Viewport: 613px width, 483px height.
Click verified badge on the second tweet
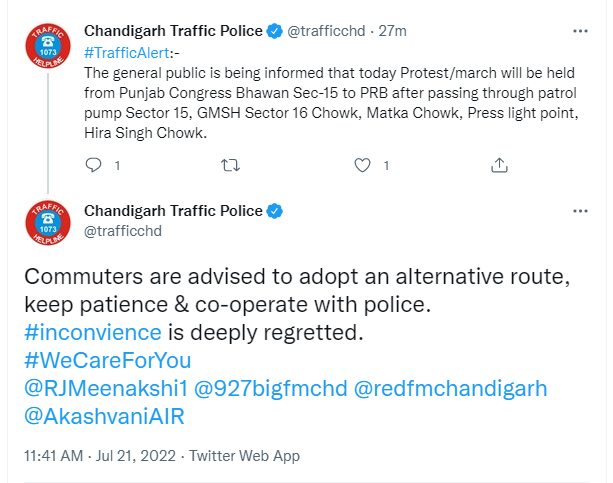274,211
